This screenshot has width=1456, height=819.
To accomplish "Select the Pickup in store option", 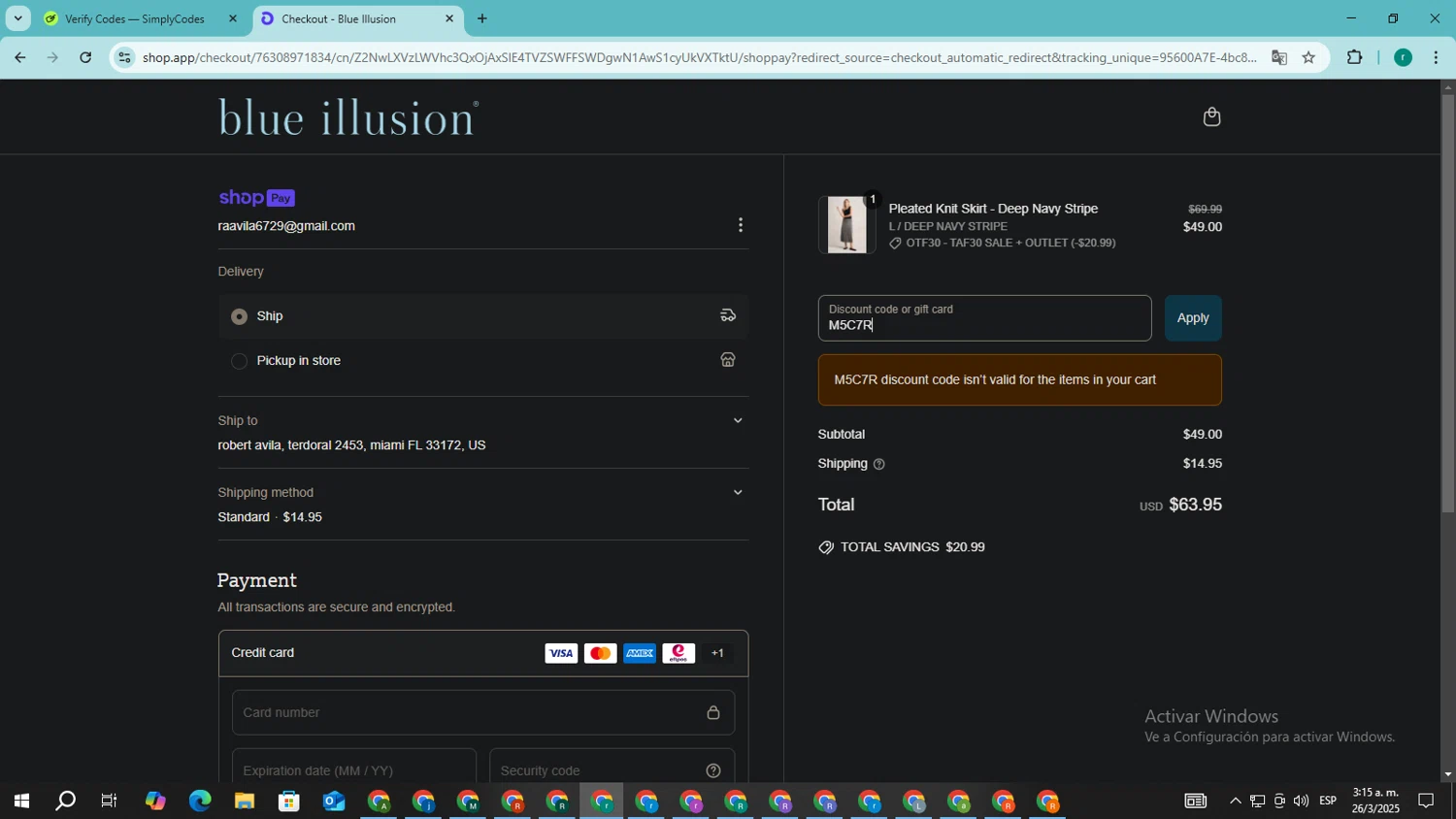I will pos(482,361).
